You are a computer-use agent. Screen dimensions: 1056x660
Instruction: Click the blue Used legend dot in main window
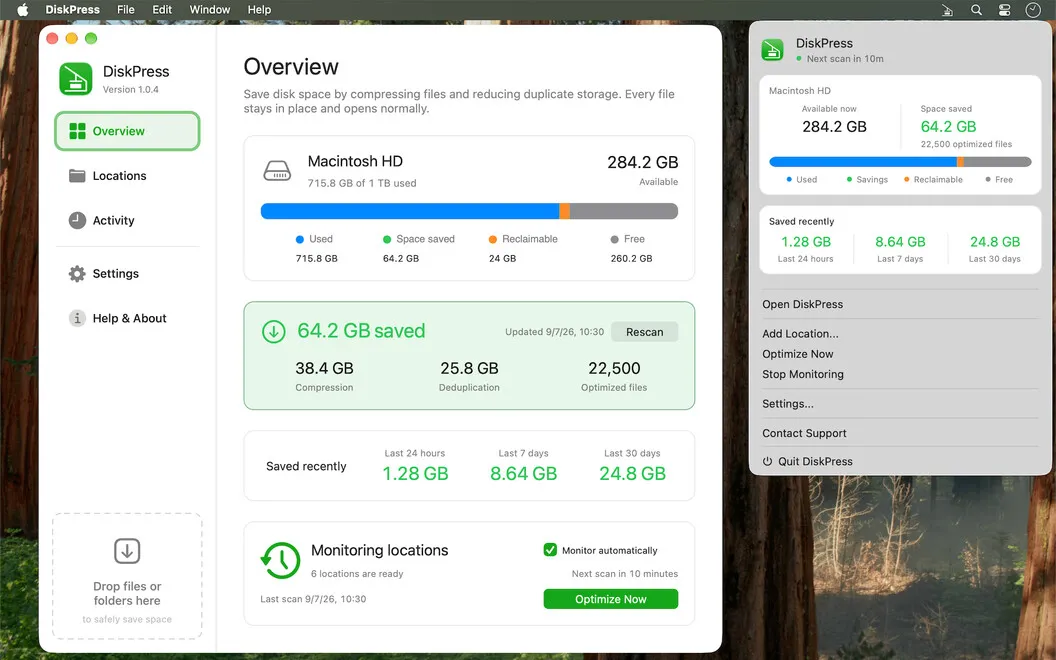(300, 239)
